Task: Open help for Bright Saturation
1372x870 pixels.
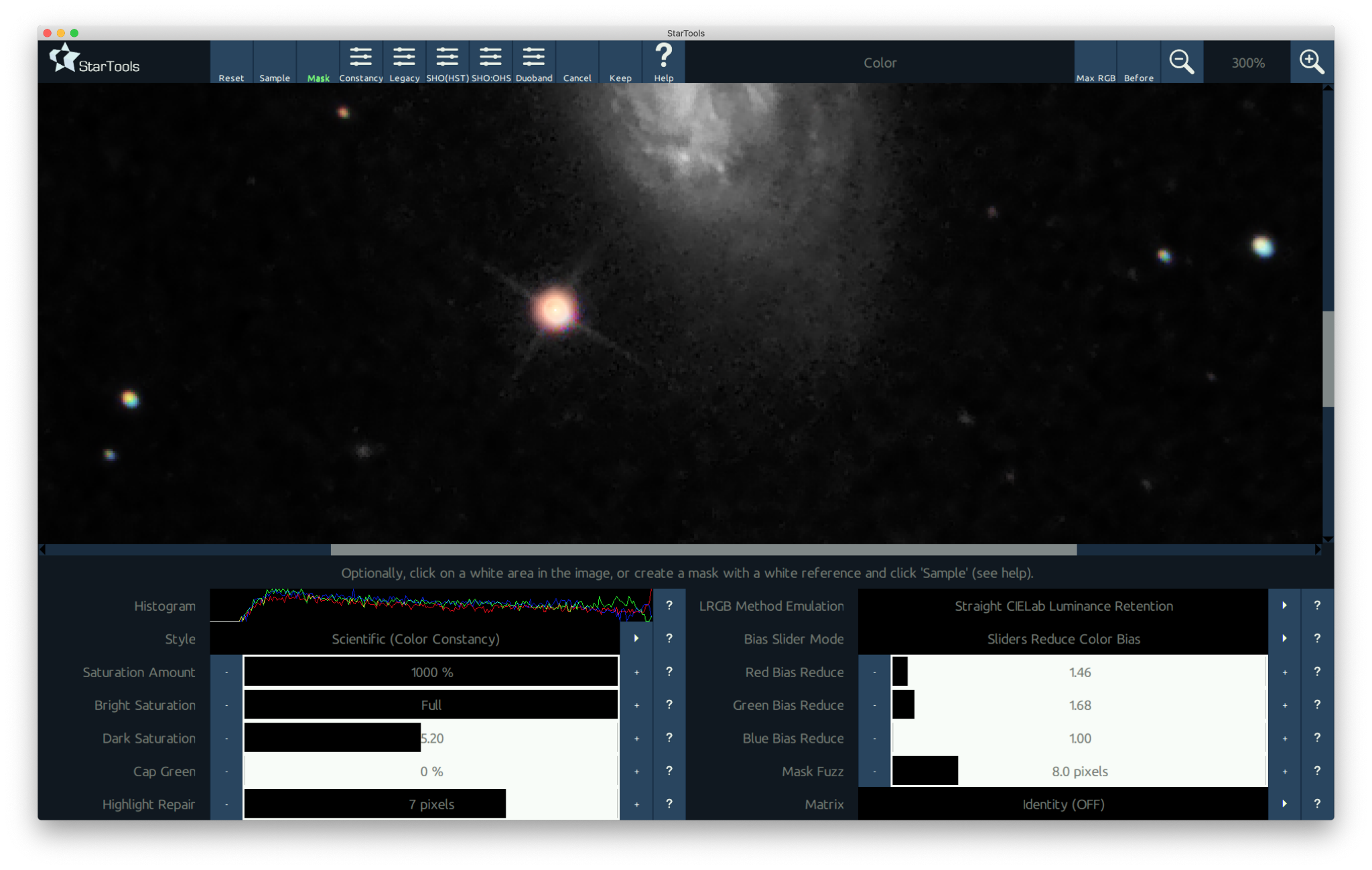Action: pyautogui.click(x=669, y=705)
